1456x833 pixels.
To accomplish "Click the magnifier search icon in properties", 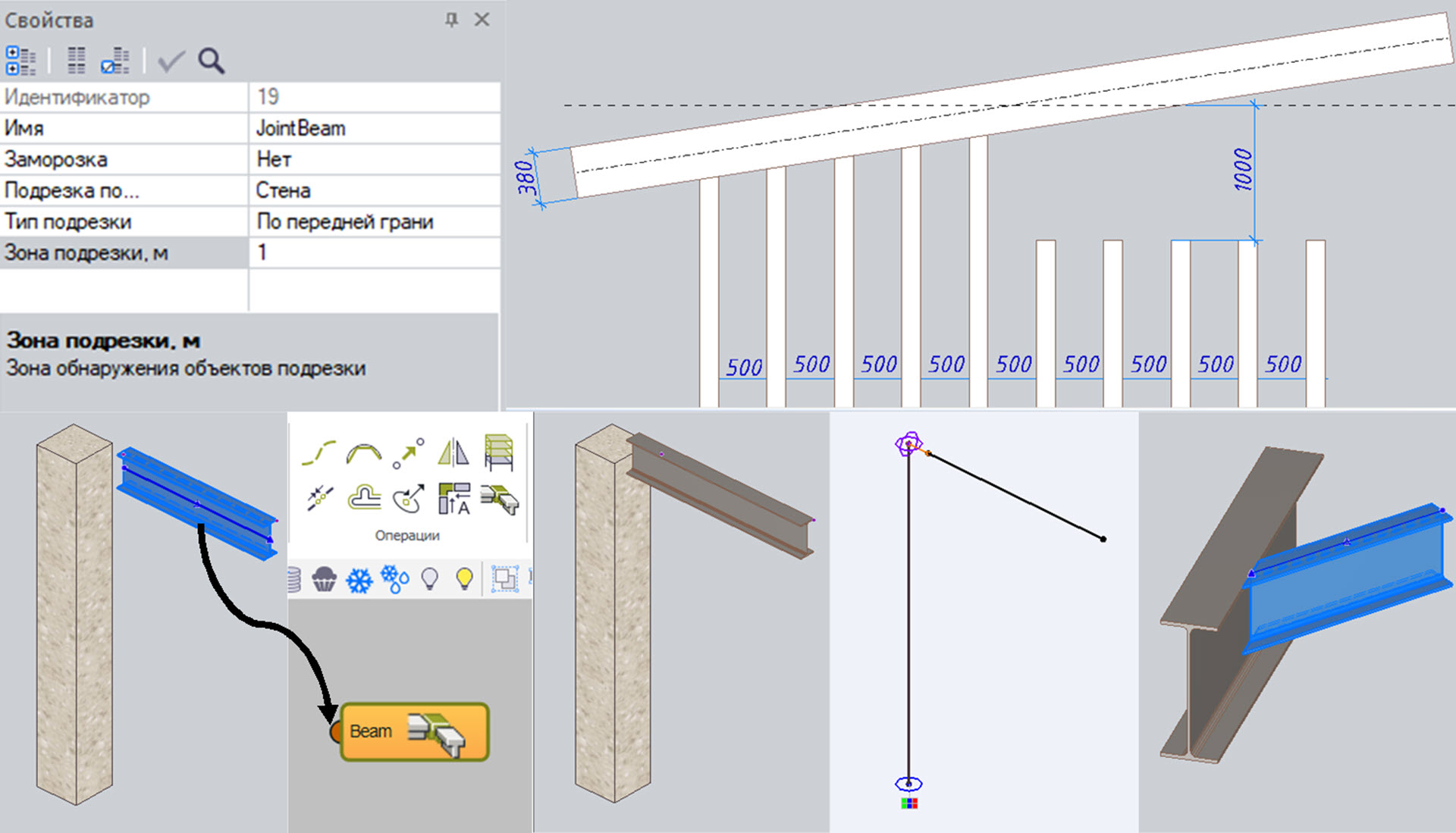I will 212,61.
